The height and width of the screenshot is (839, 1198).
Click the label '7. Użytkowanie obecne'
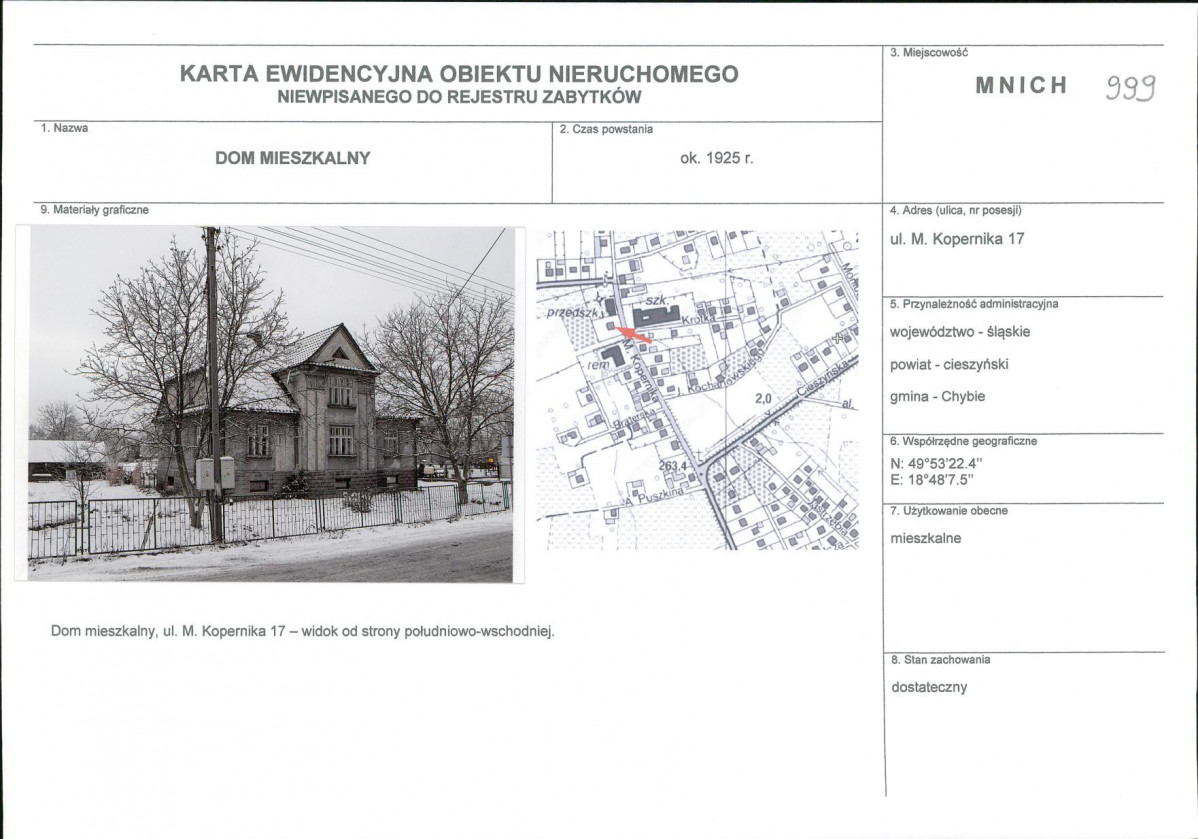click(949, 510)
